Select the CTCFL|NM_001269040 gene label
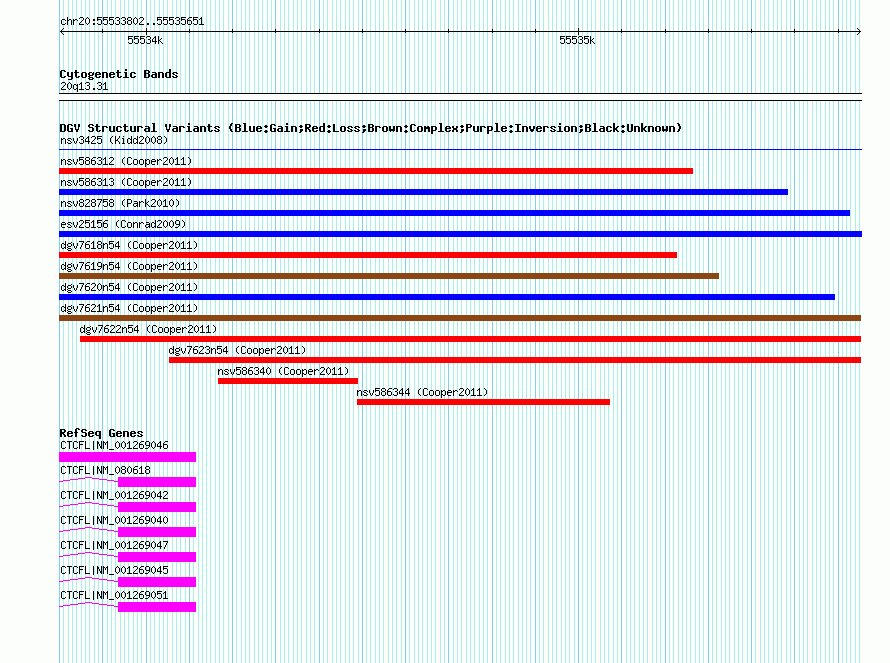 pyautogui.click(x=114, y=520)
